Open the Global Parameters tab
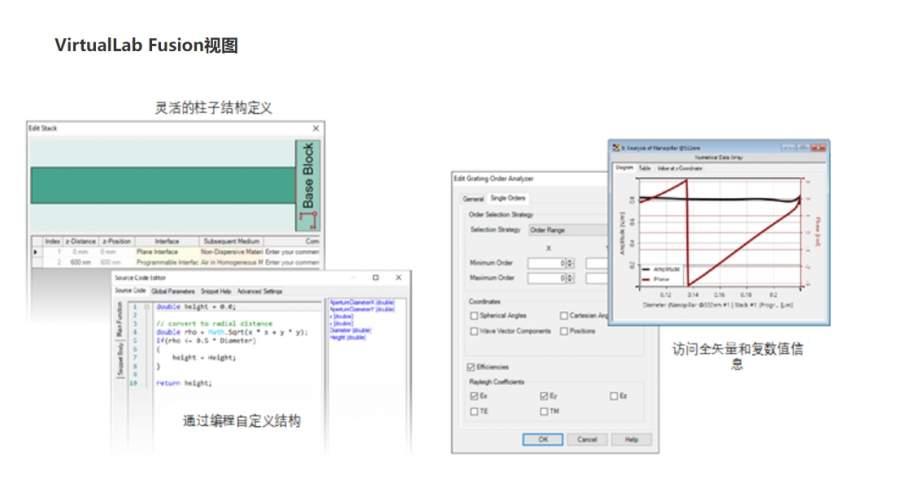 173,291
